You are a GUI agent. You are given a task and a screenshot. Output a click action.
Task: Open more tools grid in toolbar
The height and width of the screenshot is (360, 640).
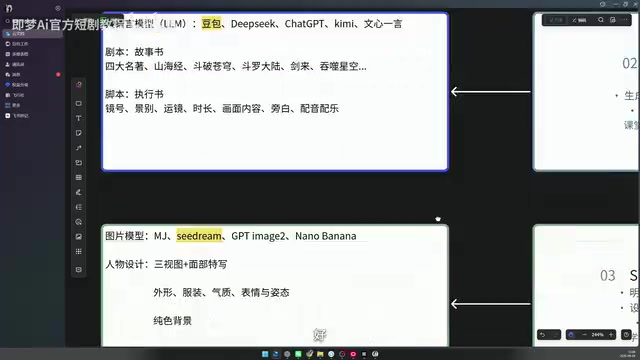[x=79, y=251]
